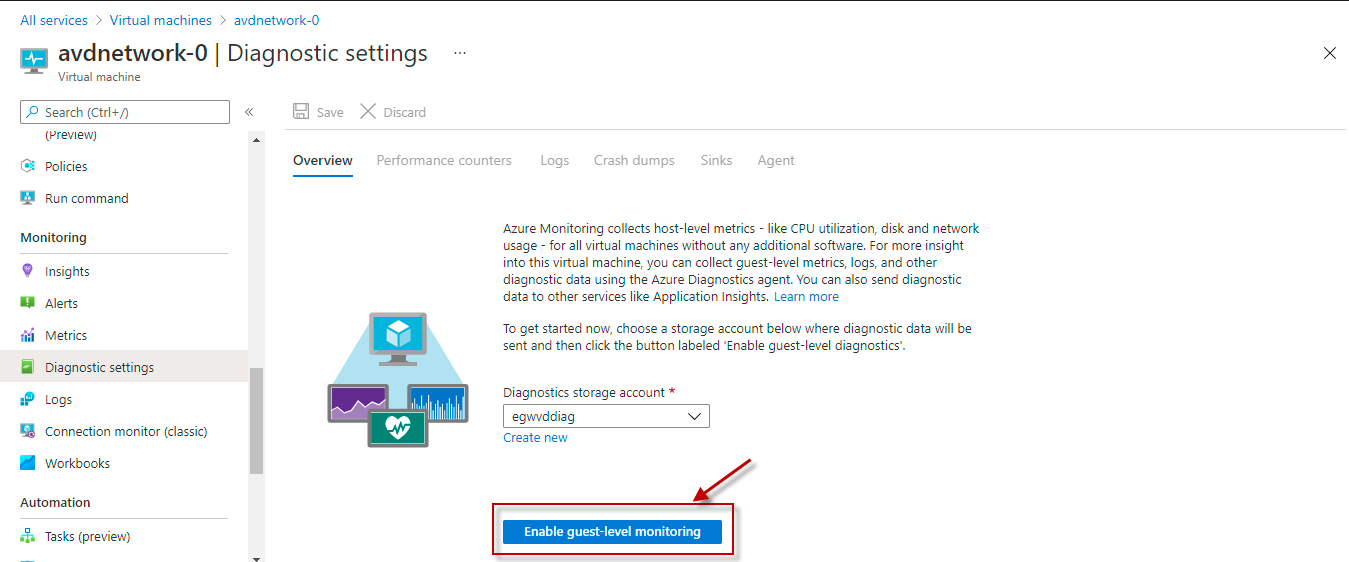The width and height of the screenshot is (1349, 562).
Task: Go to Virtual machines breadcrumb
Action: pos(161,20)
